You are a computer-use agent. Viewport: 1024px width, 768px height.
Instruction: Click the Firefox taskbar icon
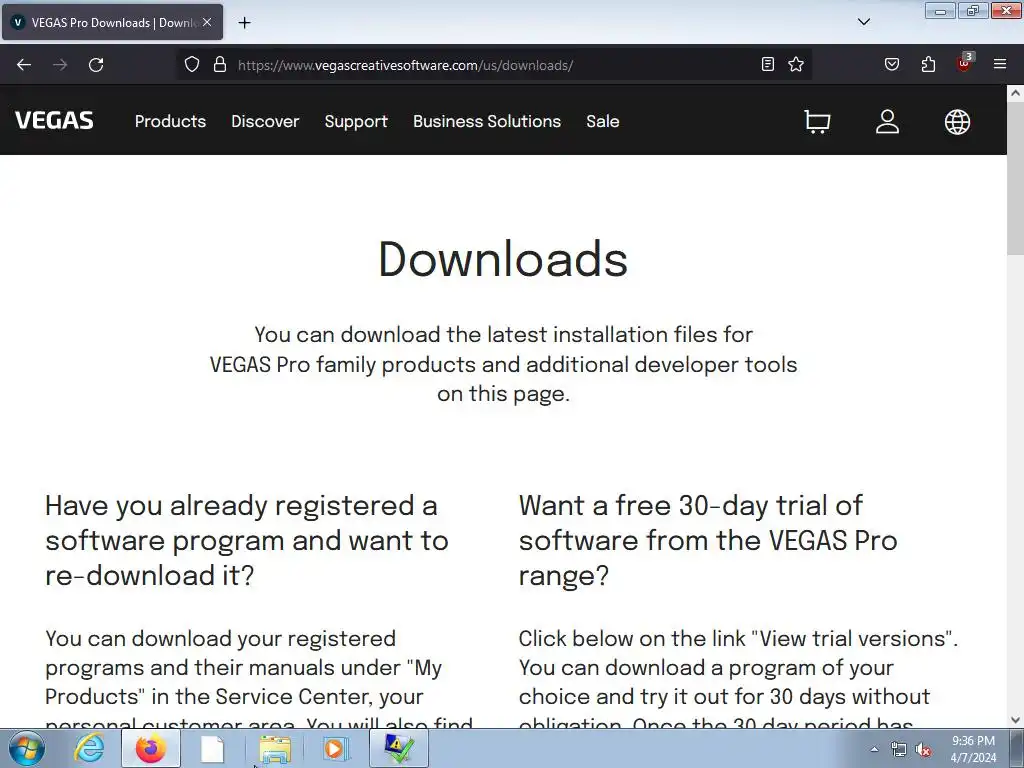(151, 748)
